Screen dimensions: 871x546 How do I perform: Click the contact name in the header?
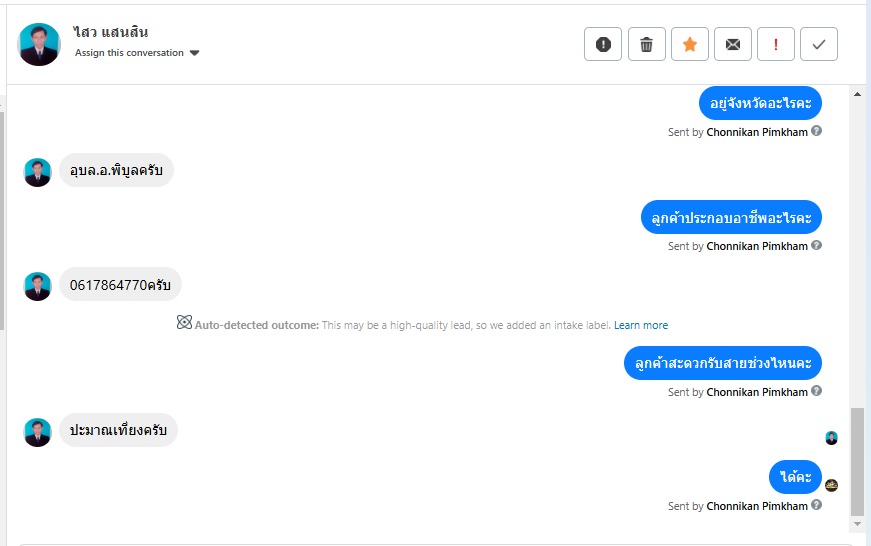111,32
